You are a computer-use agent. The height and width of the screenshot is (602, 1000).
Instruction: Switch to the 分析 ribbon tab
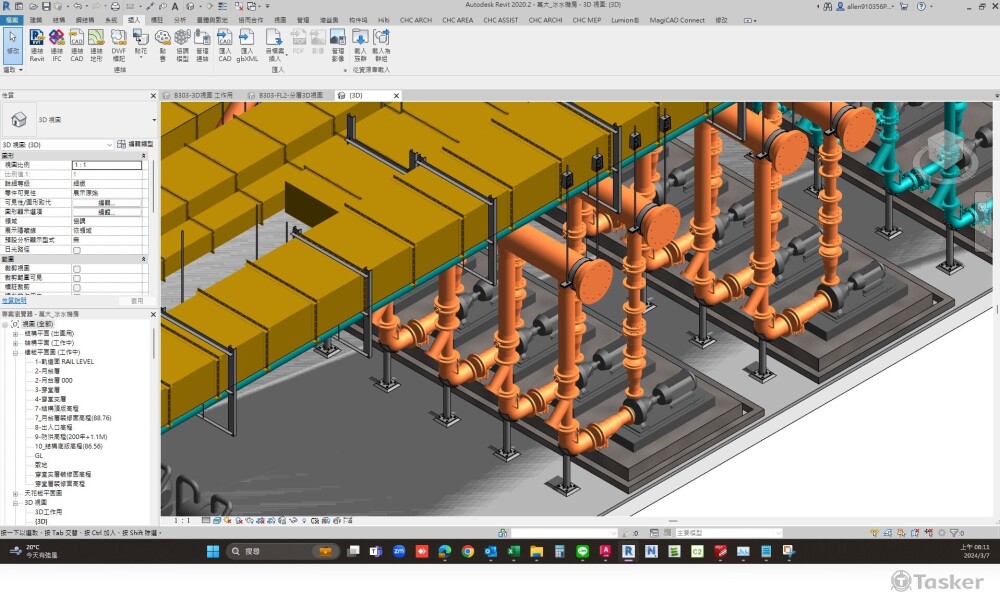point(180,19)
